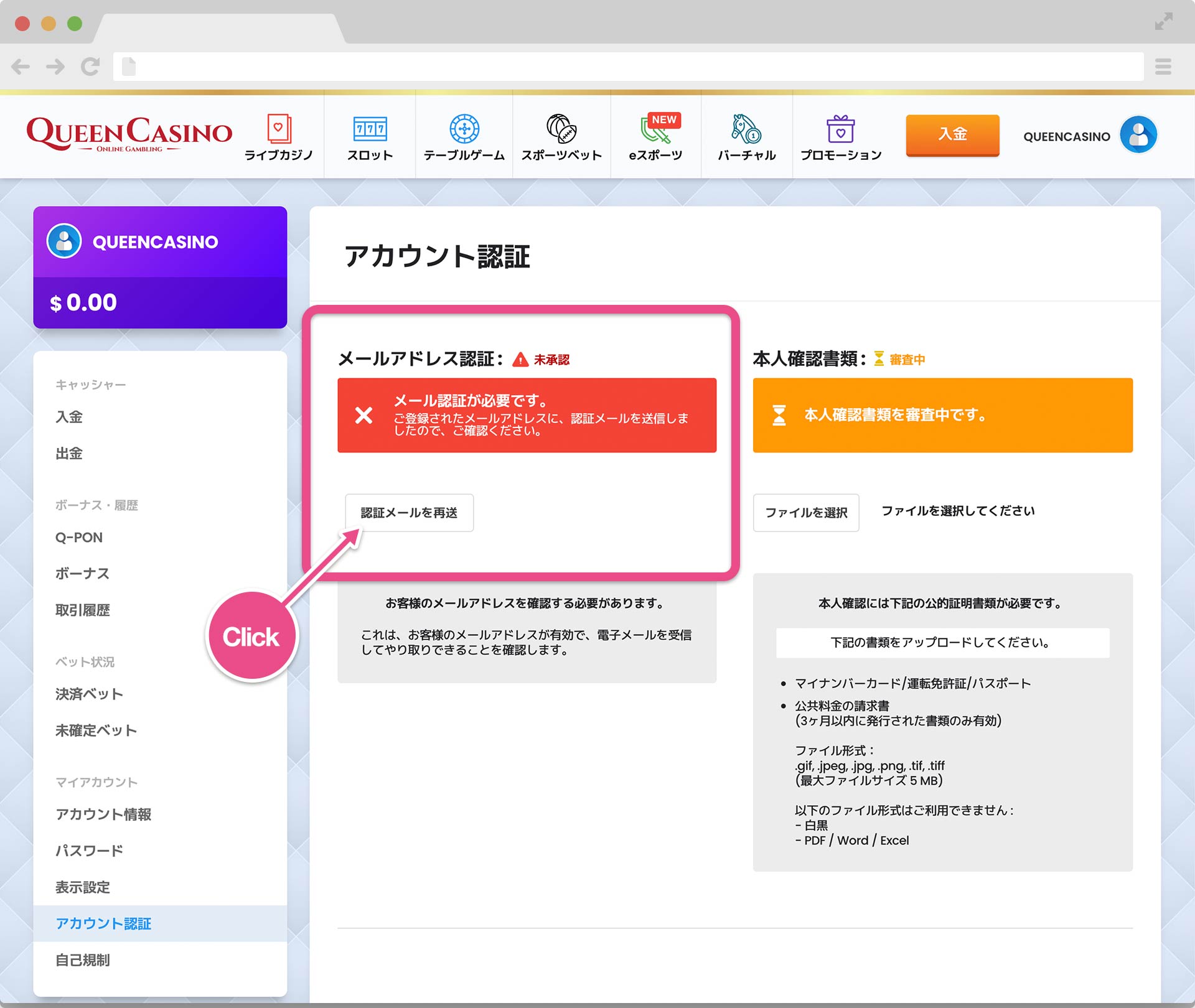The height and width of the screenshot is (1008, 1195).
Task: Click the QueenCasino logo
Action: tap(129, 134)
